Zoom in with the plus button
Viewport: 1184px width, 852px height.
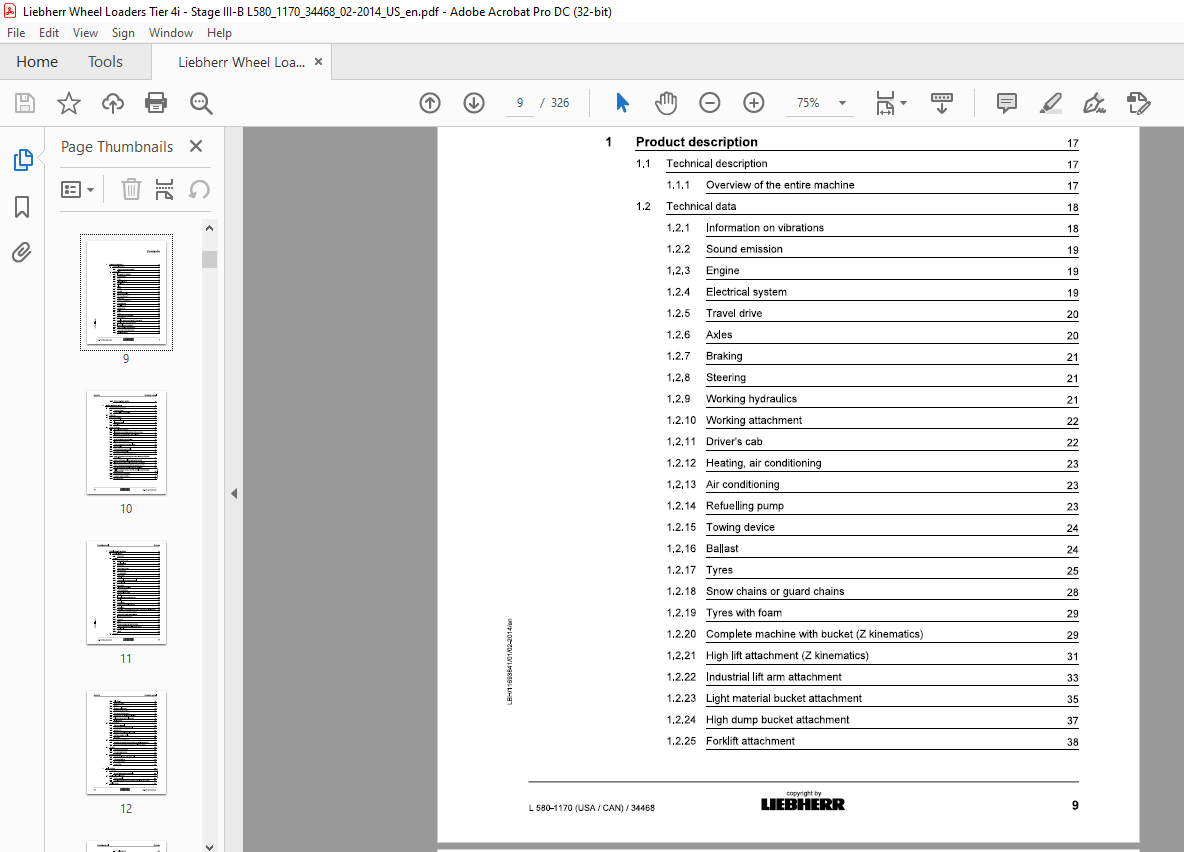754,103
